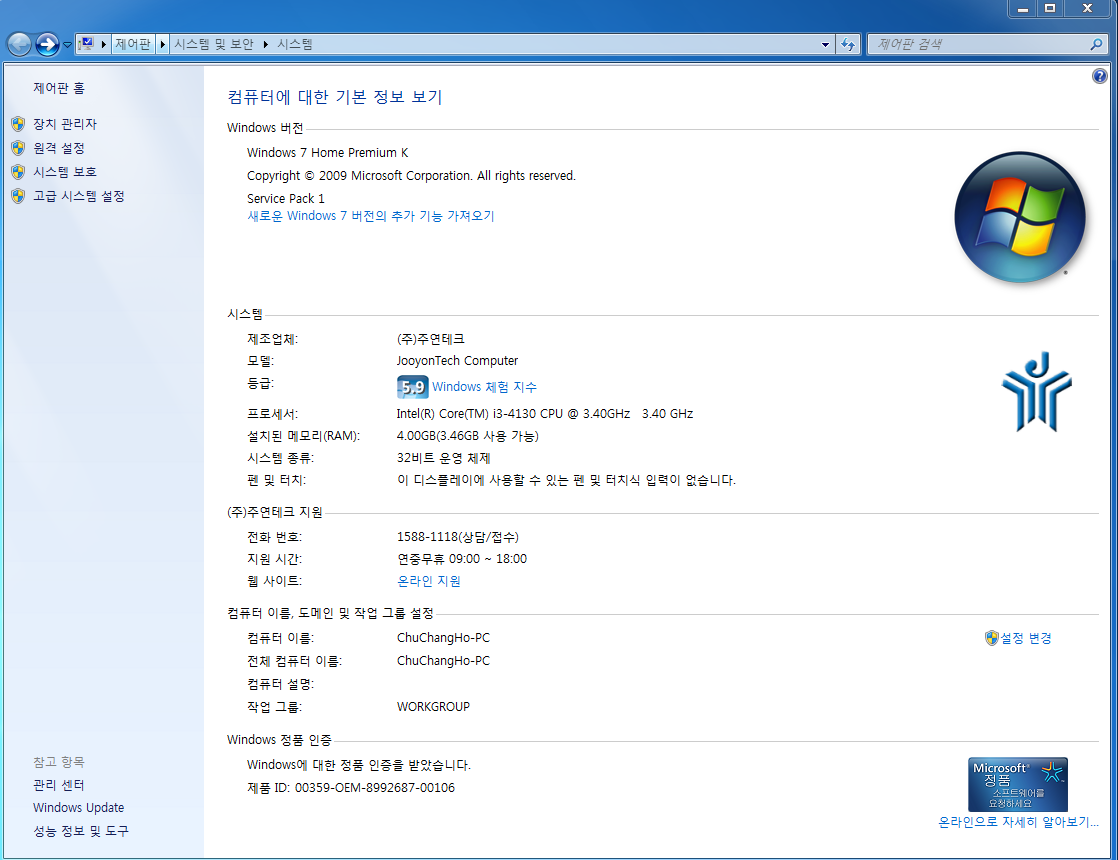Click shield icon beside 장치 관리자
1118x860 pixels.
pyautogui.click(x=19, y=124)
